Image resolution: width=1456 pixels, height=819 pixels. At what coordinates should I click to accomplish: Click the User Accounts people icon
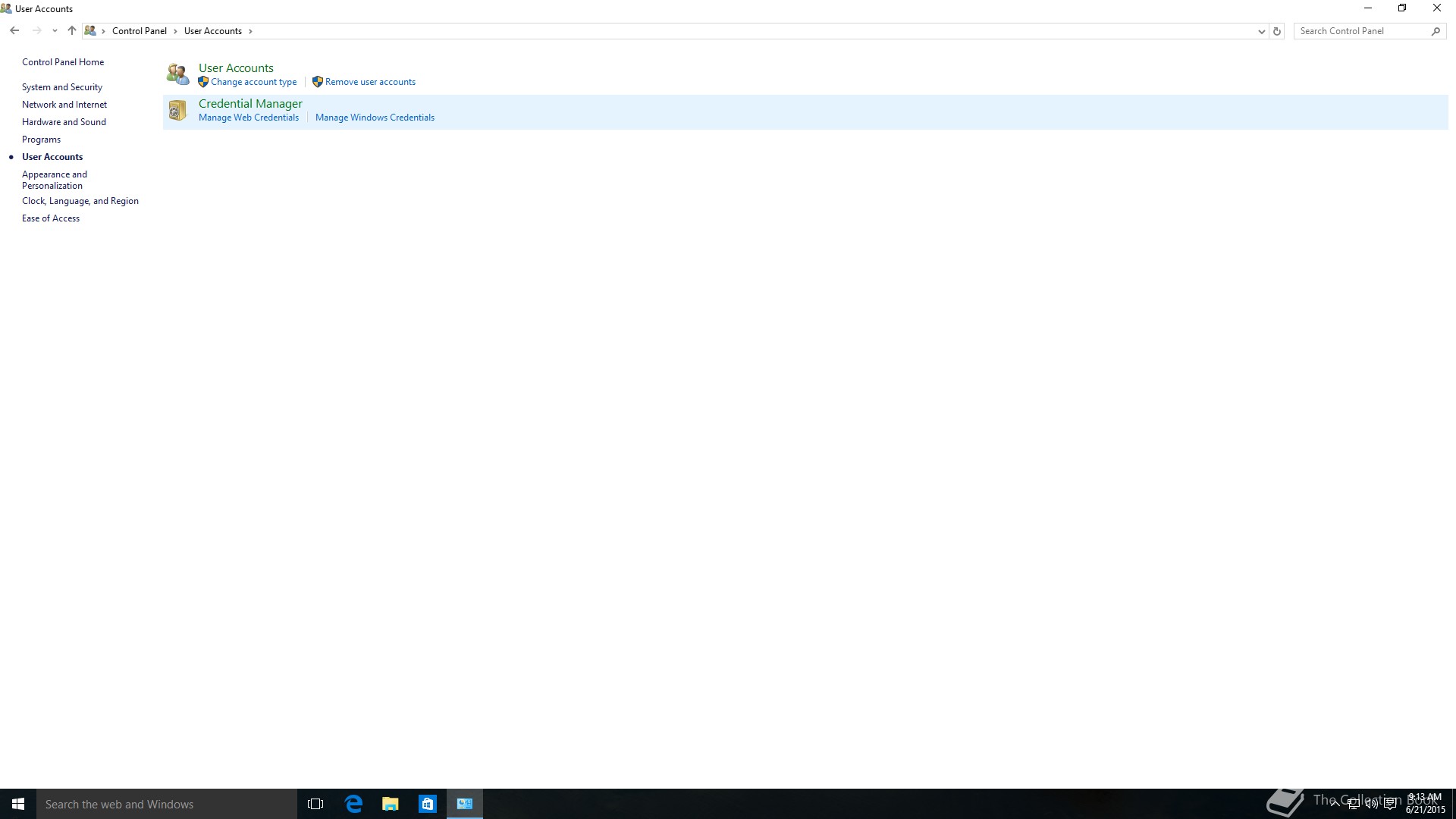(x=177, y=74)
